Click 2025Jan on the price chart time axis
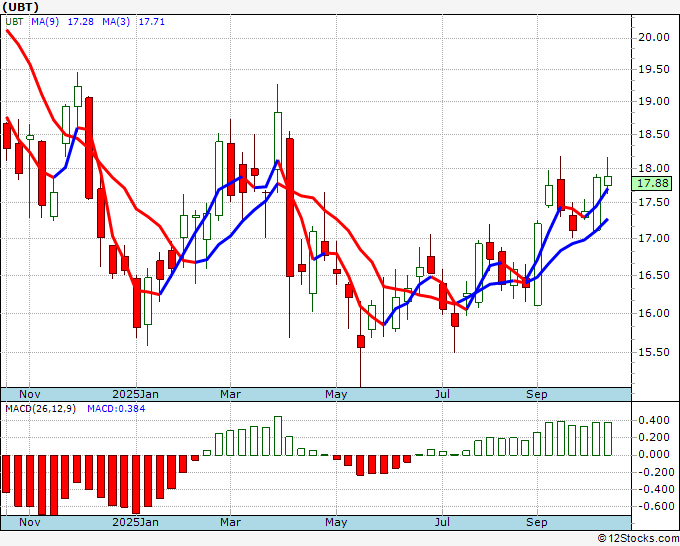The width and height of the screenshot is (680, 546). coord(135,394)
